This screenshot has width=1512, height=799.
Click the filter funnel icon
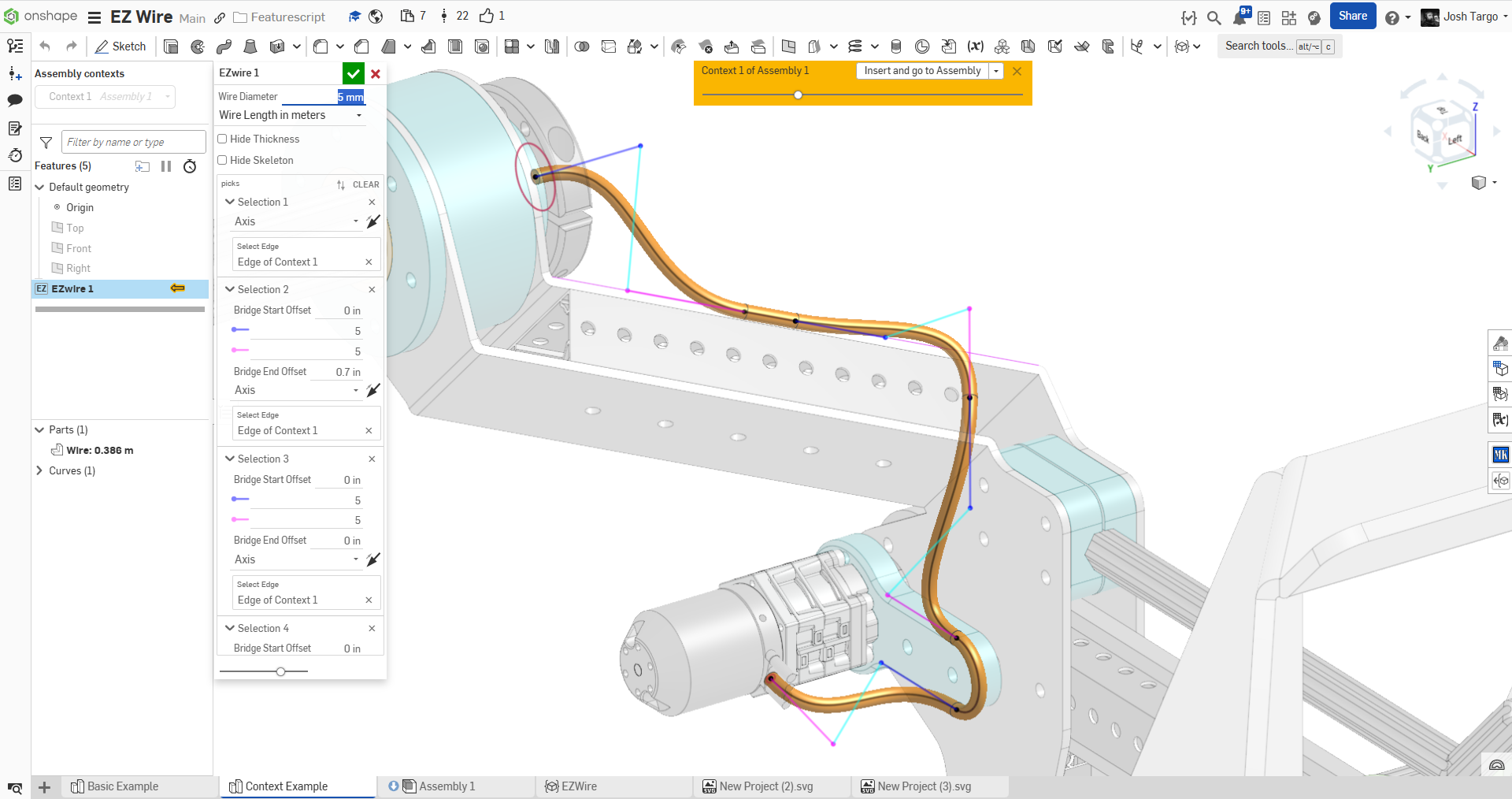46,143
